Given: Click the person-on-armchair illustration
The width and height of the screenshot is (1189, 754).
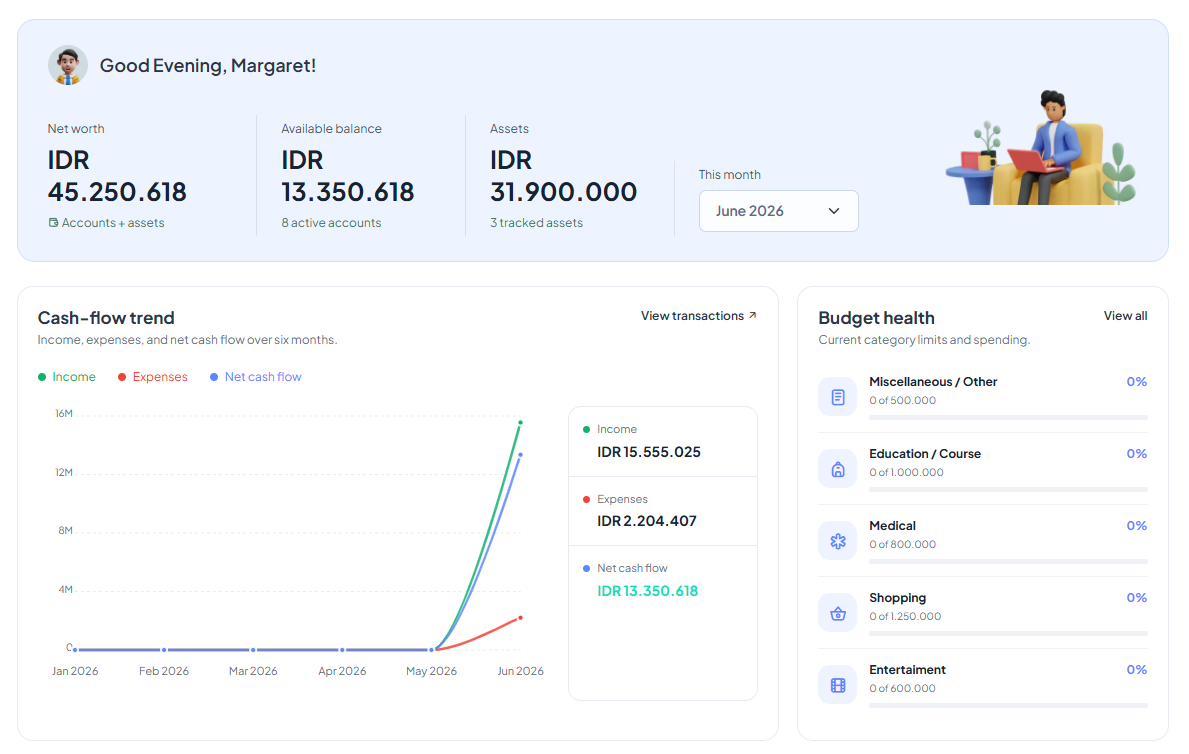Looking at the screenshot, I should (1041, 149).
